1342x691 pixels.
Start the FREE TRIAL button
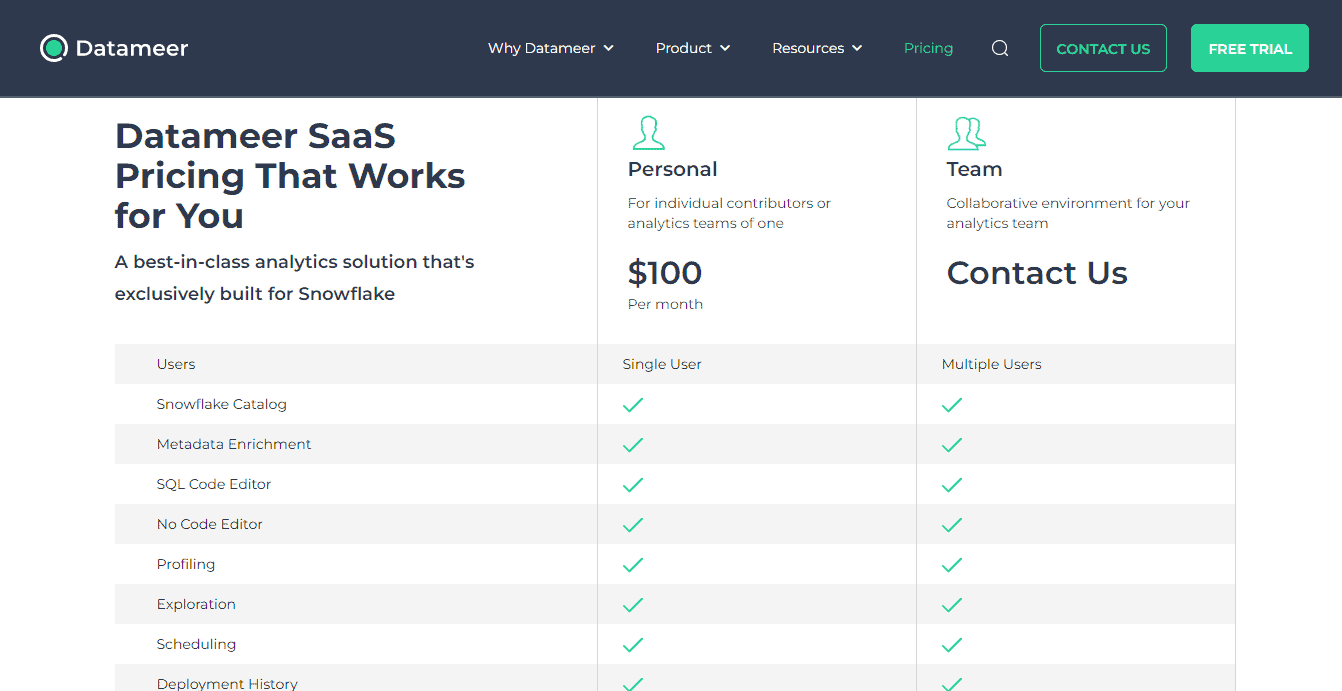click(1250, 48)
